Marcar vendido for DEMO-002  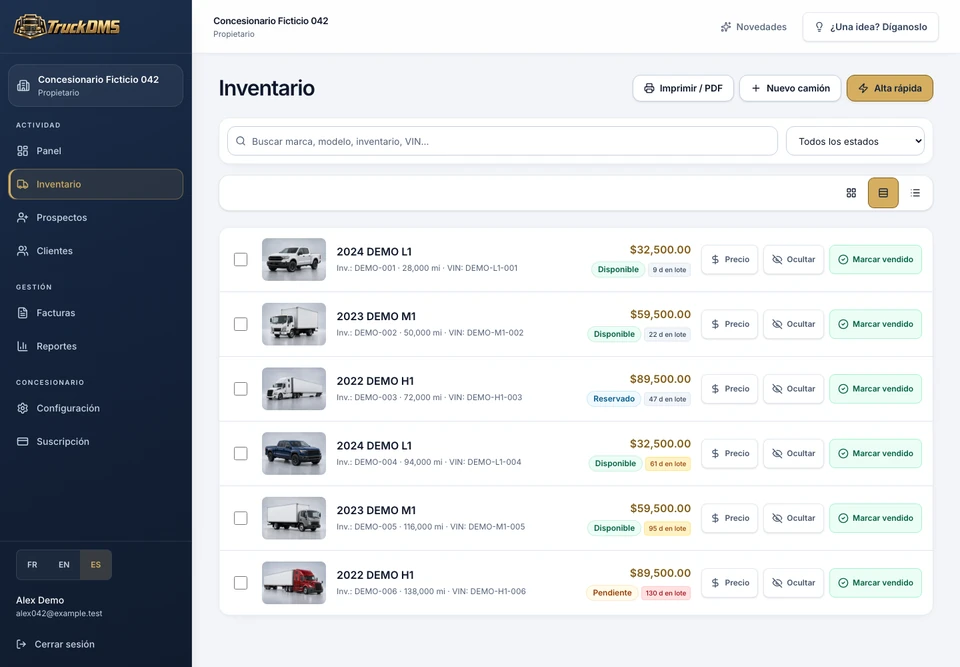tap(876, 324)
